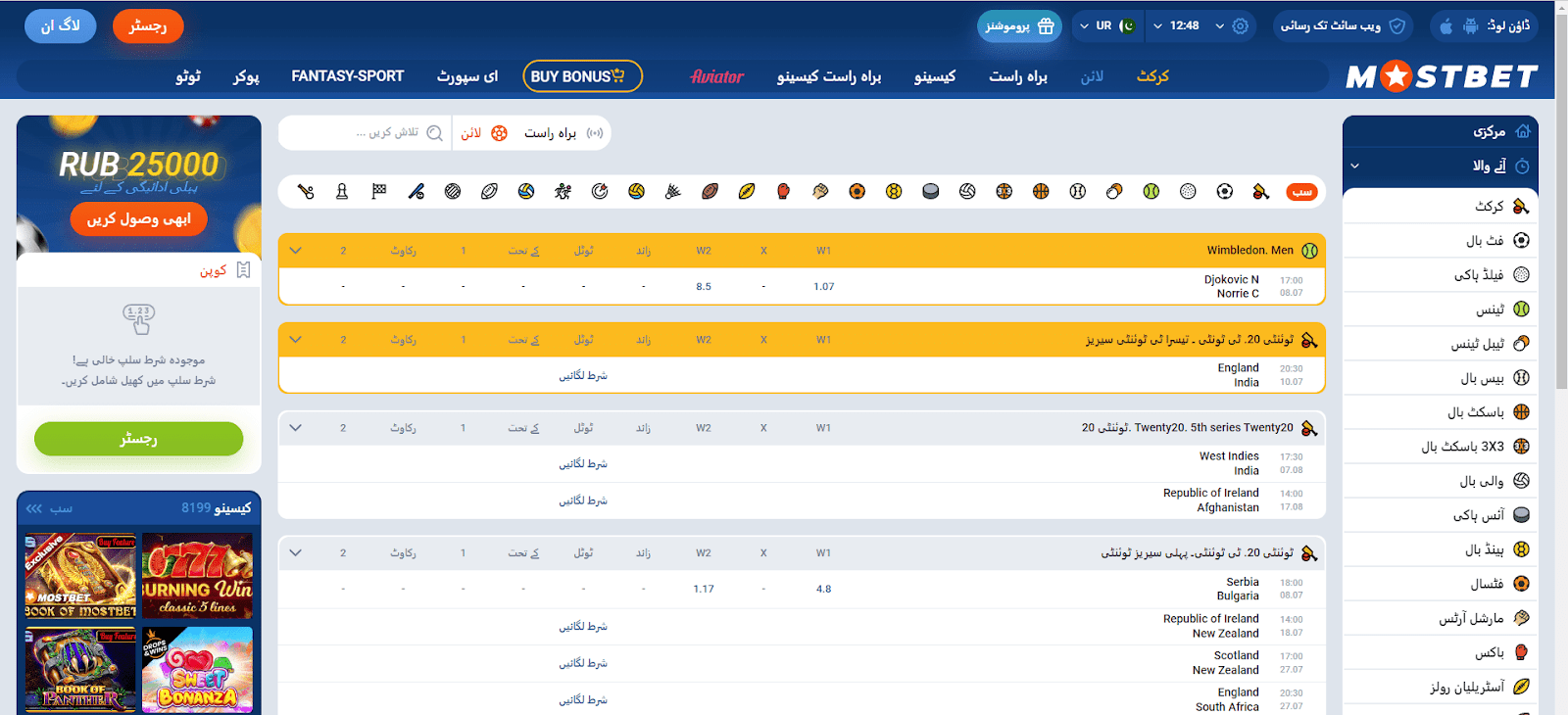
Task: Collapse the آنے والا sidebar section
Action: [1355, 167]
